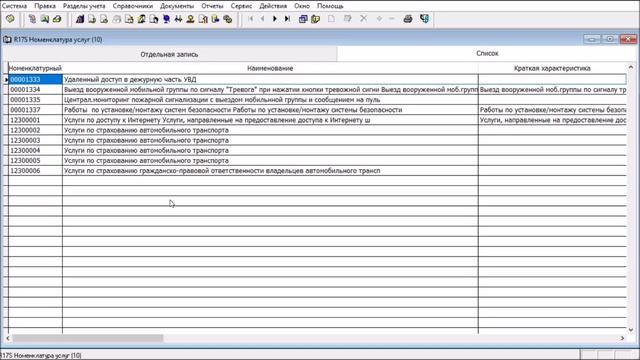Viewport: 640px width, 360px height.
Task: Click the Номенклатурный column header
Action: tap(35, 68)
